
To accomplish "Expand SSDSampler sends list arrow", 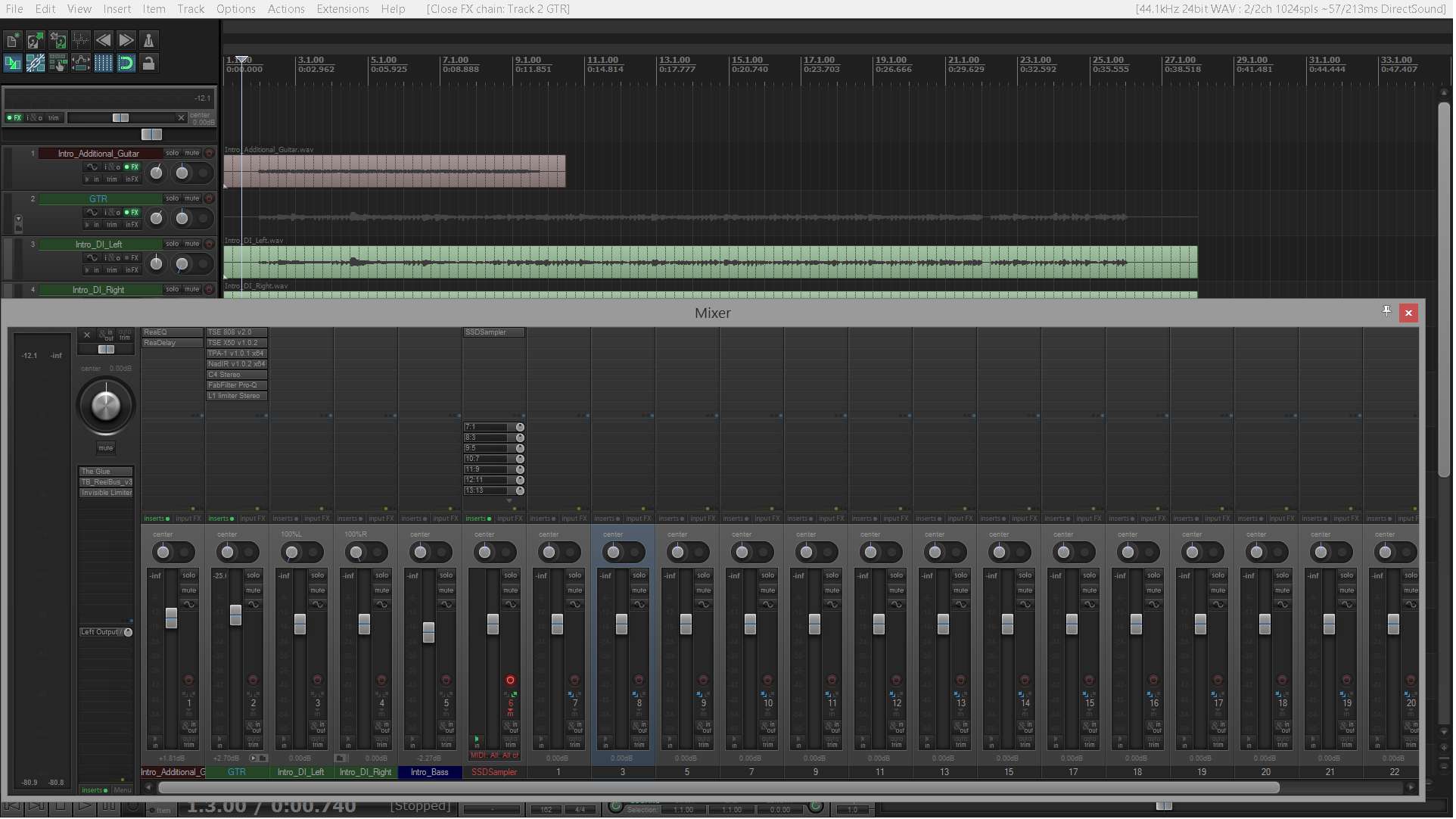I will coord(510,501).
